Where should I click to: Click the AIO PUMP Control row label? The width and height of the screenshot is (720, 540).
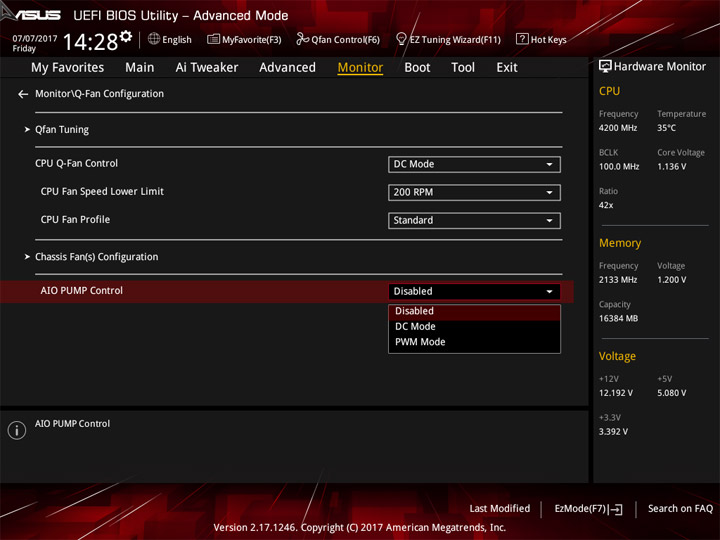(82, 291)
